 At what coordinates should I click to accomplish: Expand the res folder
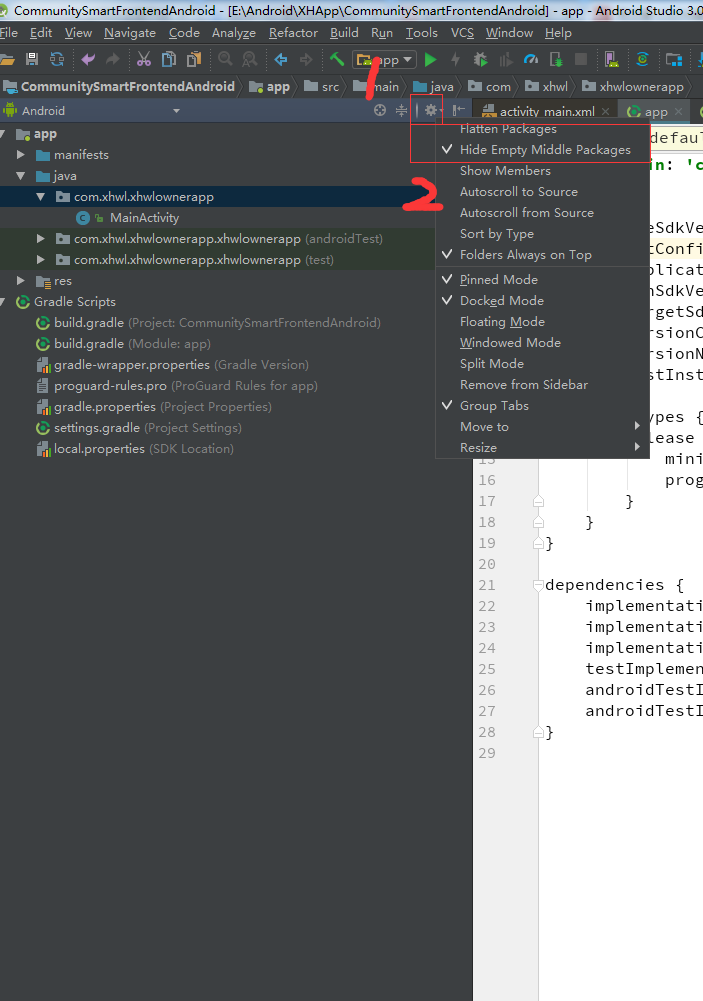pyautogui.click(x=20, y=281)
